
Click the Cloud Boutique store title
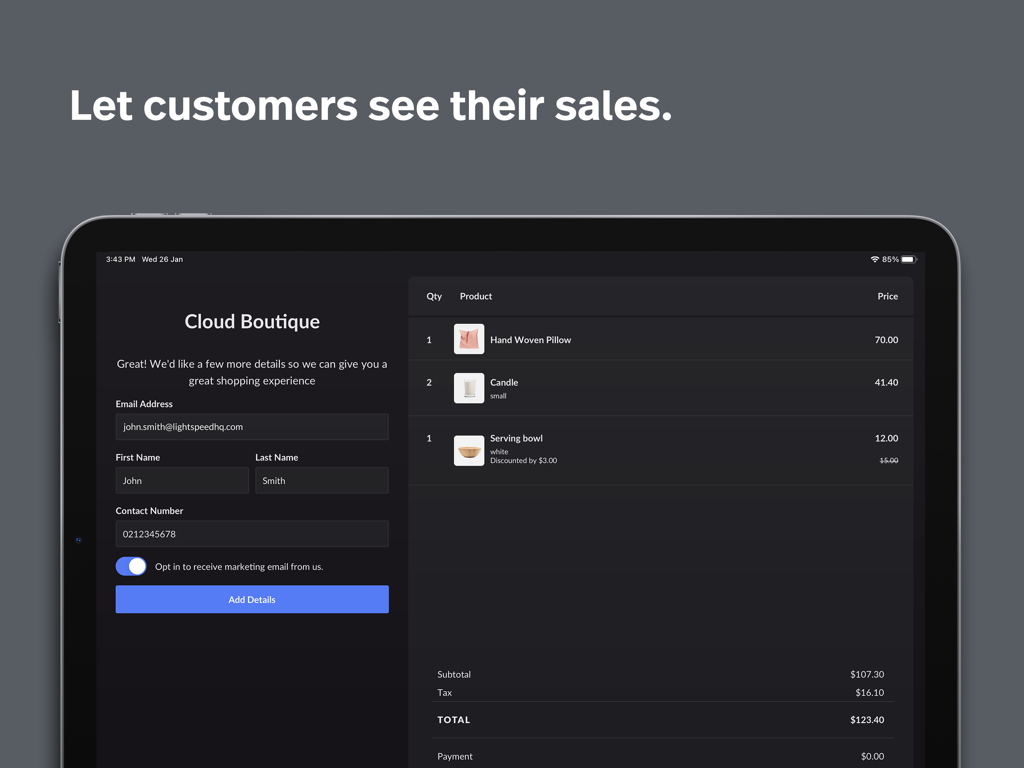252,321
